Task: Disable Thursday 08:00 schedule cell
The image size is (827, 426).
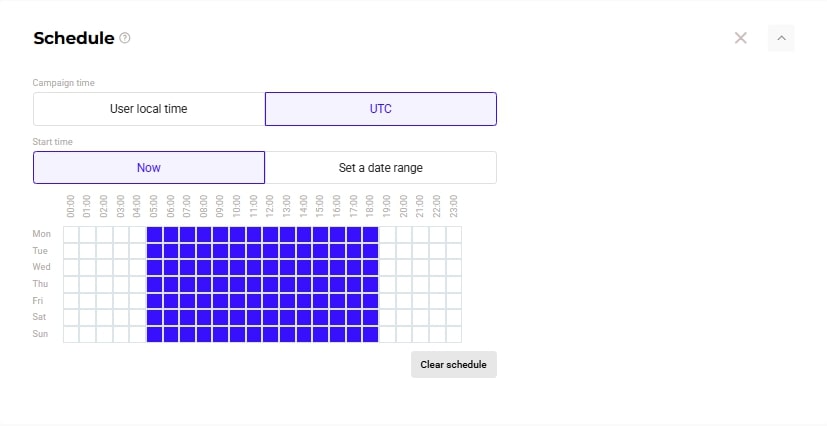Action: pos(204,284)
